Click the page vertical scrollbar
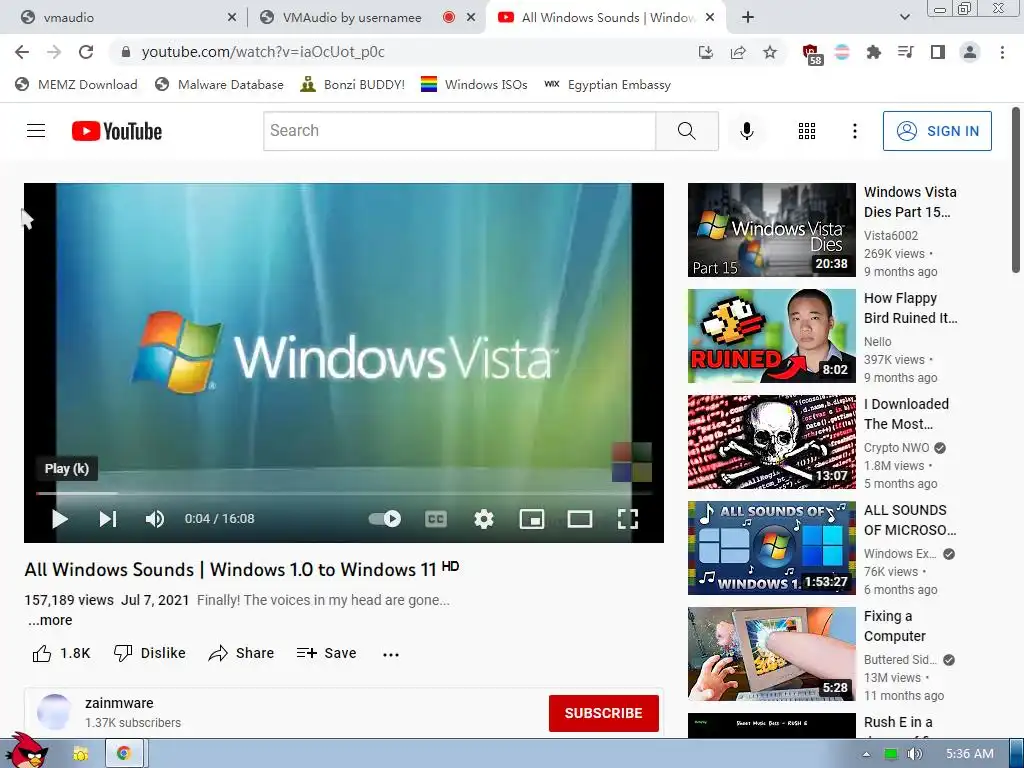1024x768 pixels. 1016,189
